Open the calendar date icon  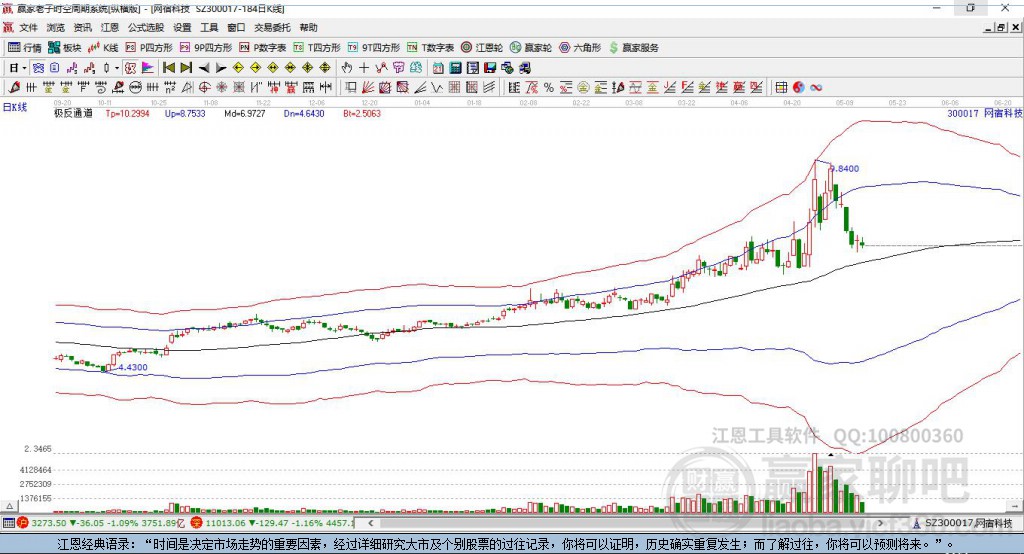tap(438, 68)
